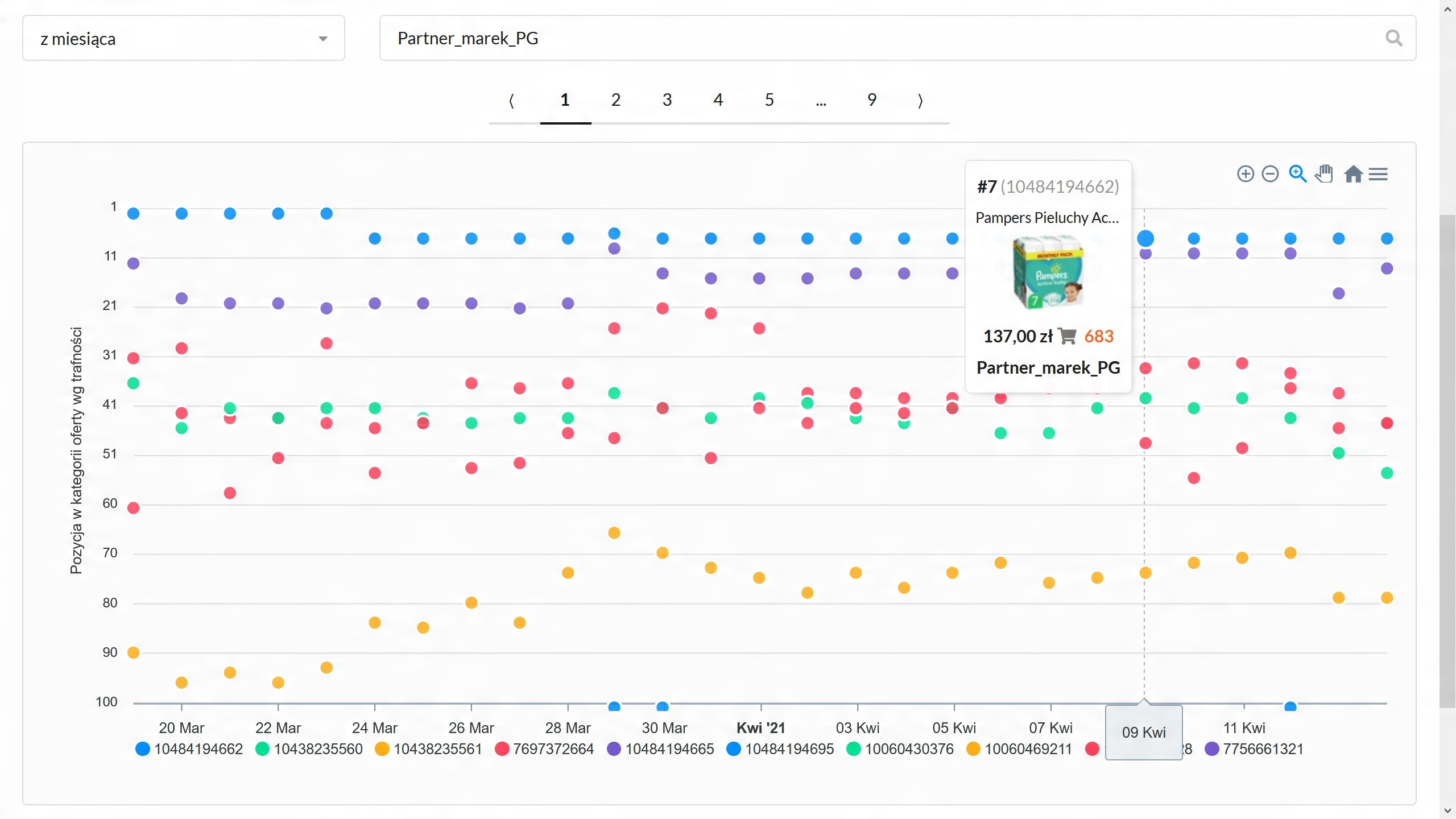Image resolution: width=1456 pixels, height=819 pixels.
Task: Click the chart zoom out minus icon
Action: (x=1270, y=174)
